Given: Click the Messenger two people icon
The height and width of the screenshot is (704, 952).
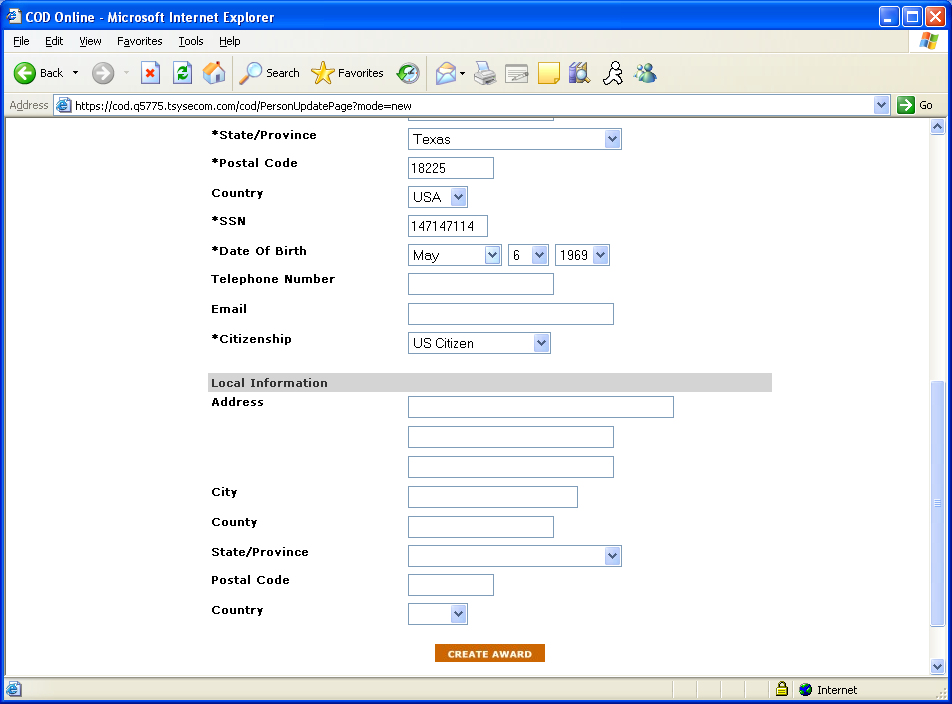Looking at the screenshot, I should tap(645, 73).
